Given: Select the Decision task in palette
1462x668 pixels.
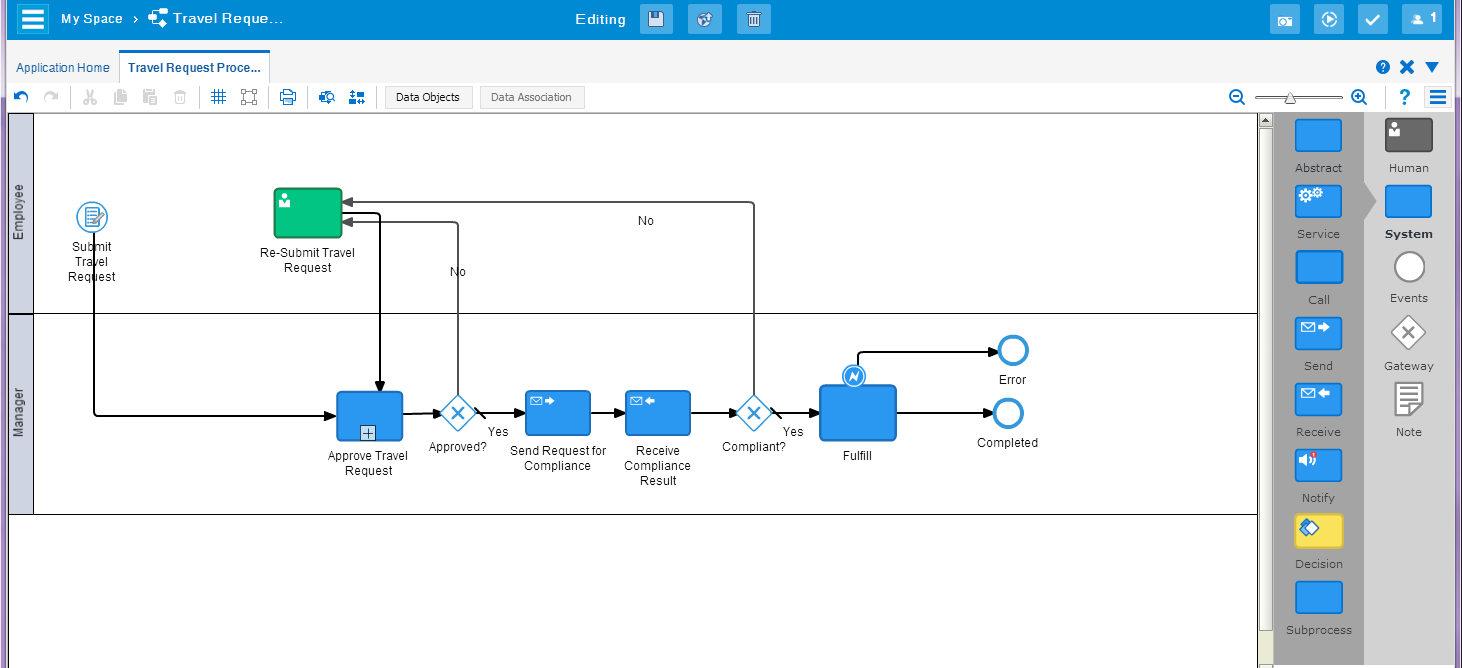Looking at the screenshot, I should [x=1318, y=531].
